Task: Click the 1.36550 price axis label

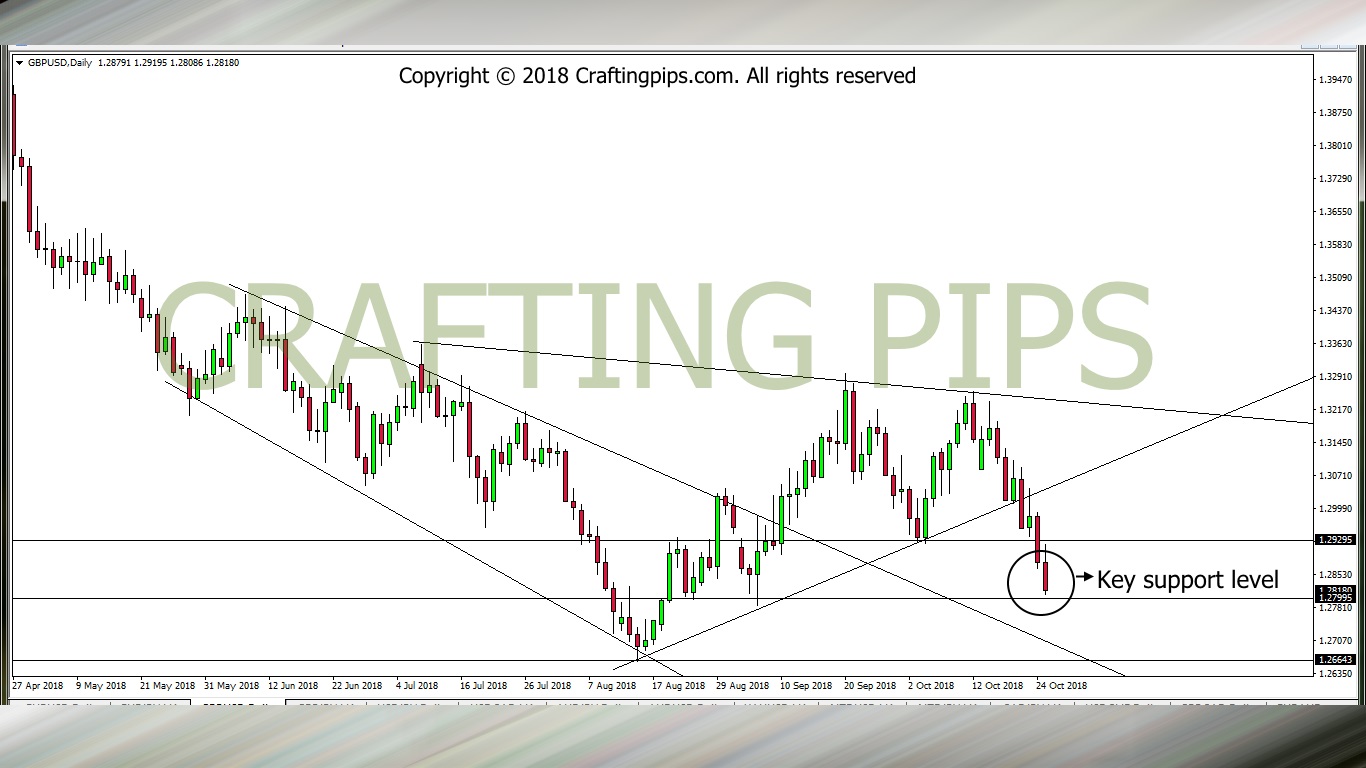Action: coord(1337,212)
